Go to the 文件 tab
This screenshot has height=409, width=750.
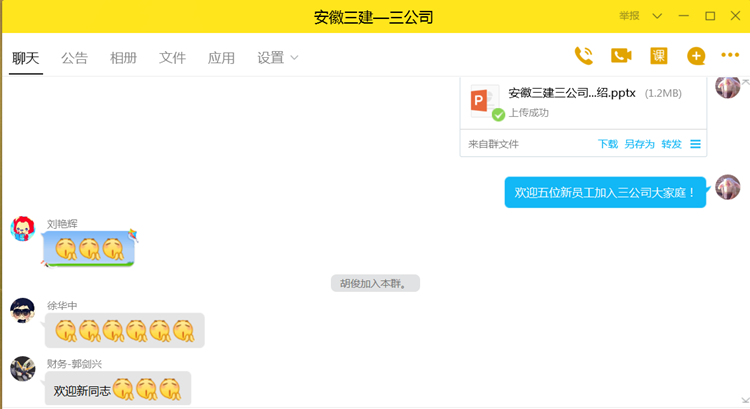point(172,58)
